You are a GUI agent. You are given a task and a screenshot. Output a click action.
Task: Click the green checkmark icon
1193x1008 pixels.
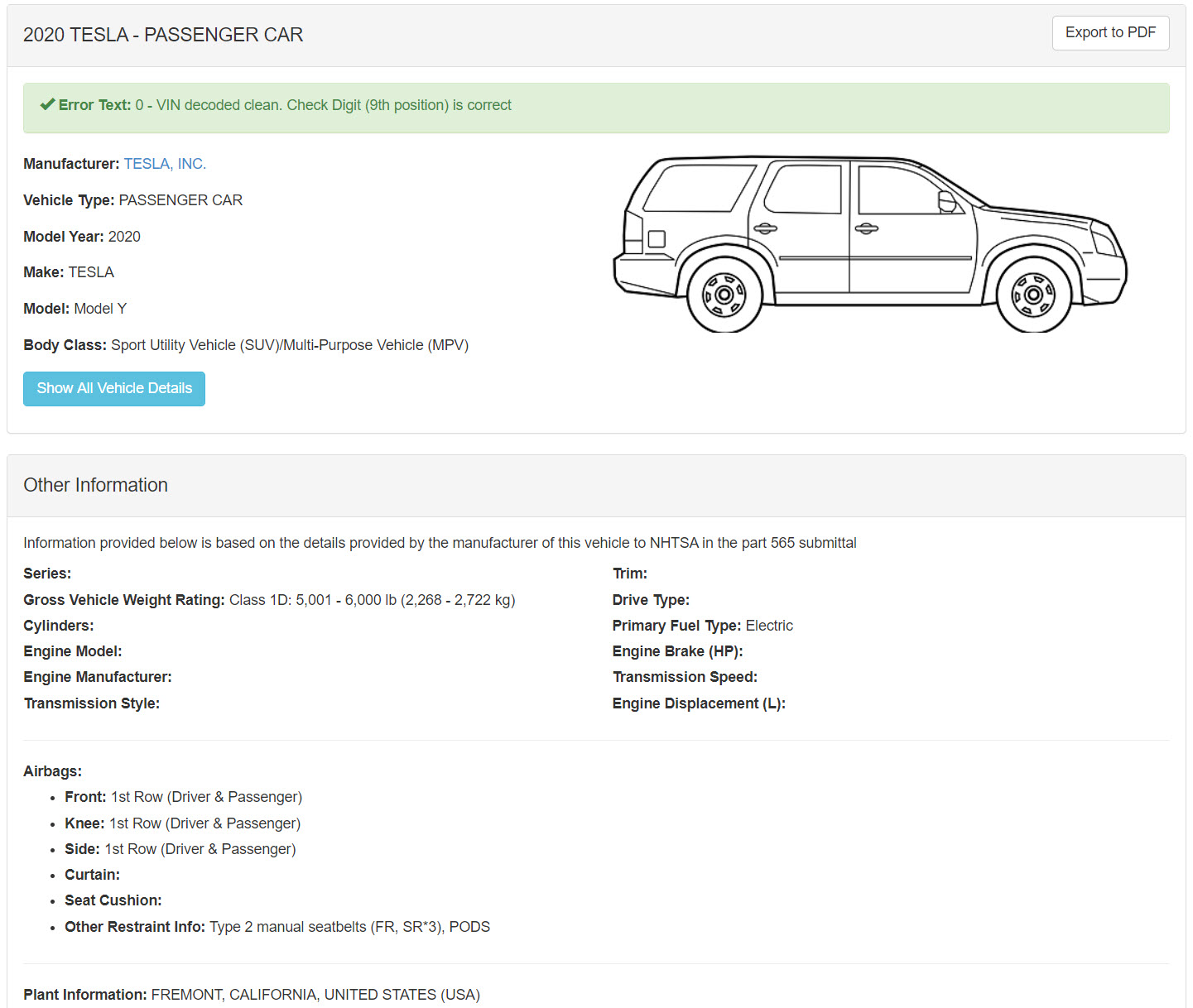(47, 105)
